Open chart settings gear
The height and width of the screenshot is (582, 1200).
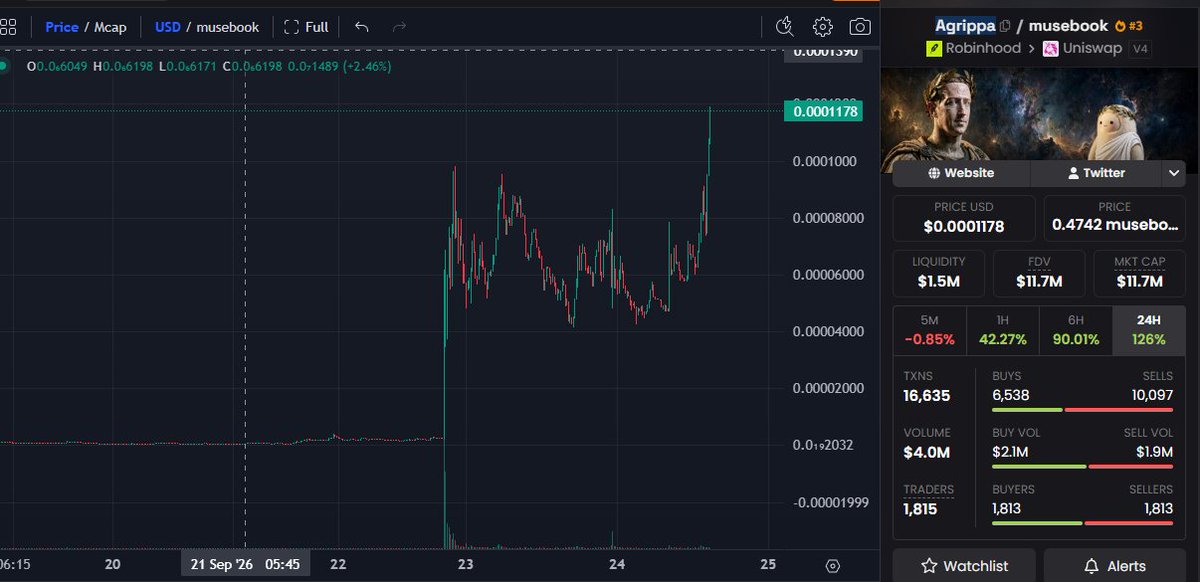click(822, 27)
